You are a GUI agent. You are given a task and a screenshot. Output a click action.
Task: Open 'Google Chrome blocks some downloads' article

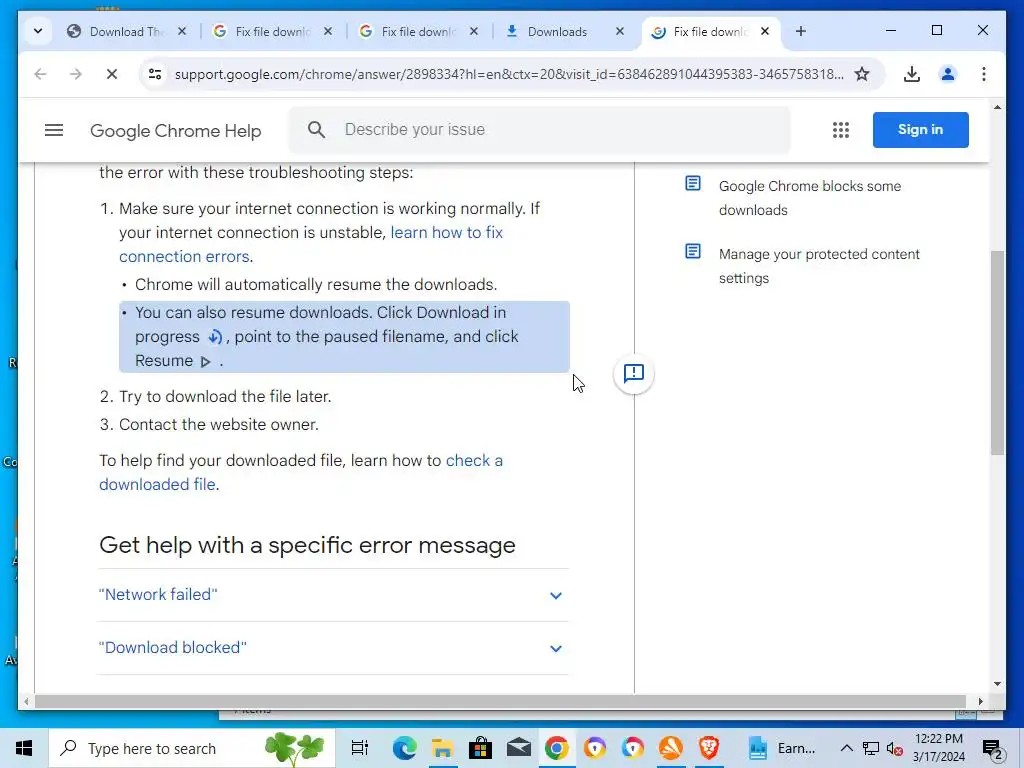click(810, 198)
